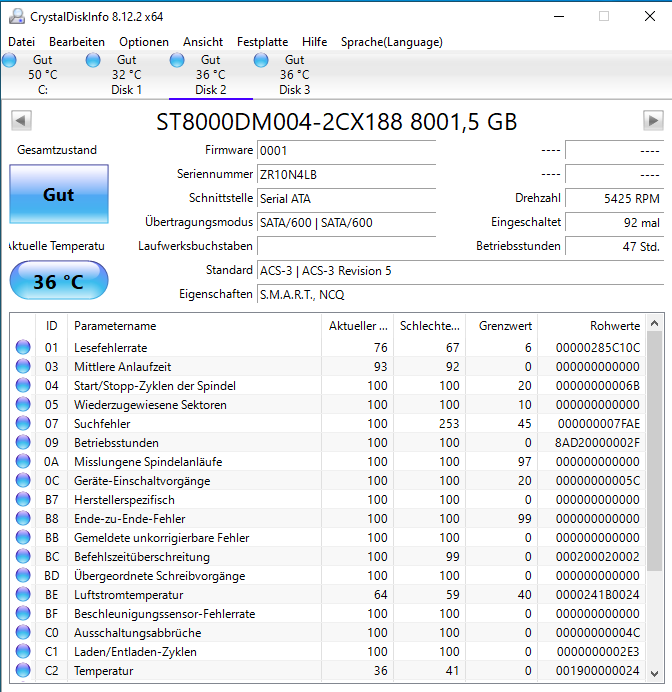This screenshot has height=692, width=672.
Task: Switch to the Disk 1 tab label
Action: [126, 90]
